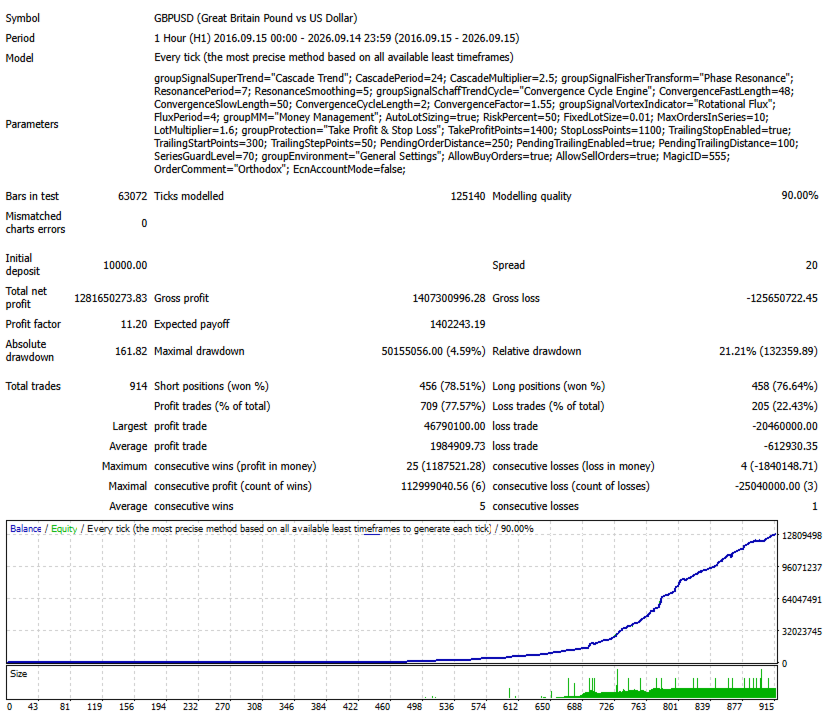Image resolution: width=828 pixels, height=715 pixels.
Task: Select the Modelling quality 90.00% value
Action: coord(799,195)
